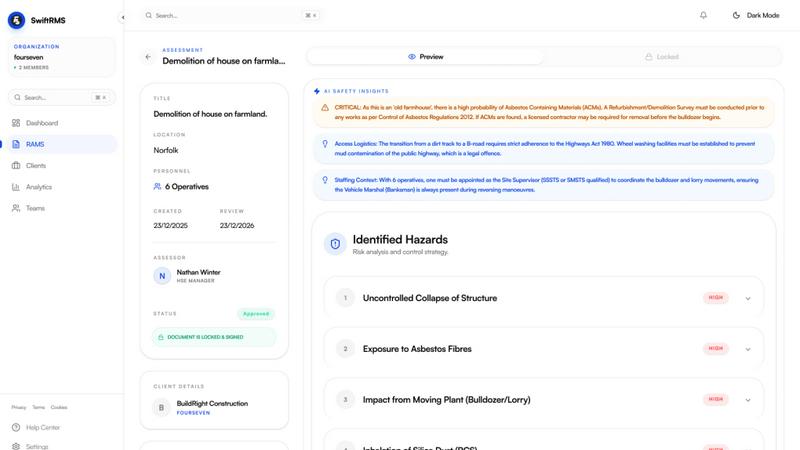Click the review date 23/12/2026
Screen dimensions: 800x450
237,226
